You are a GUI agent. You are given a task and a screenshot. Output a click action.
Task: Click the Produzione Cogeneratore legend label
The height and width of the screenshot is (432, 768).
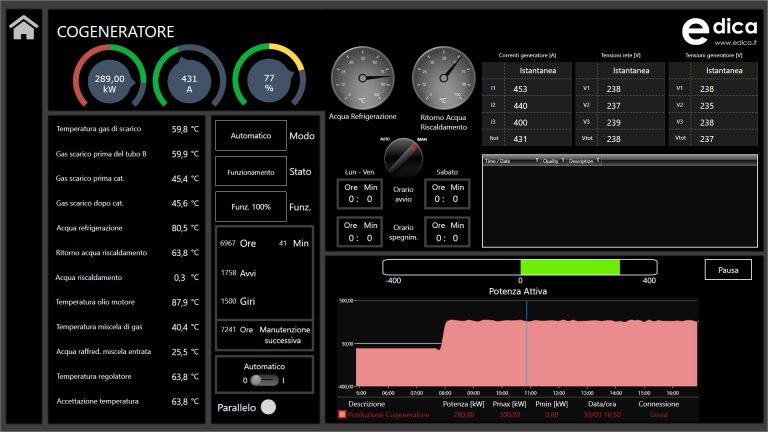pos(388,415)
